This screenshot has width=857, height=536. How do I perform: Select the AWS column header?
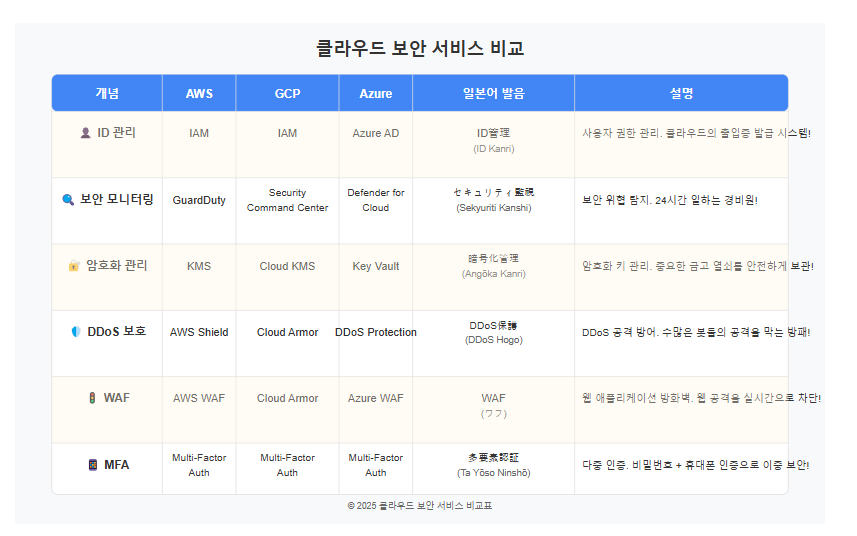click(199, 93)
